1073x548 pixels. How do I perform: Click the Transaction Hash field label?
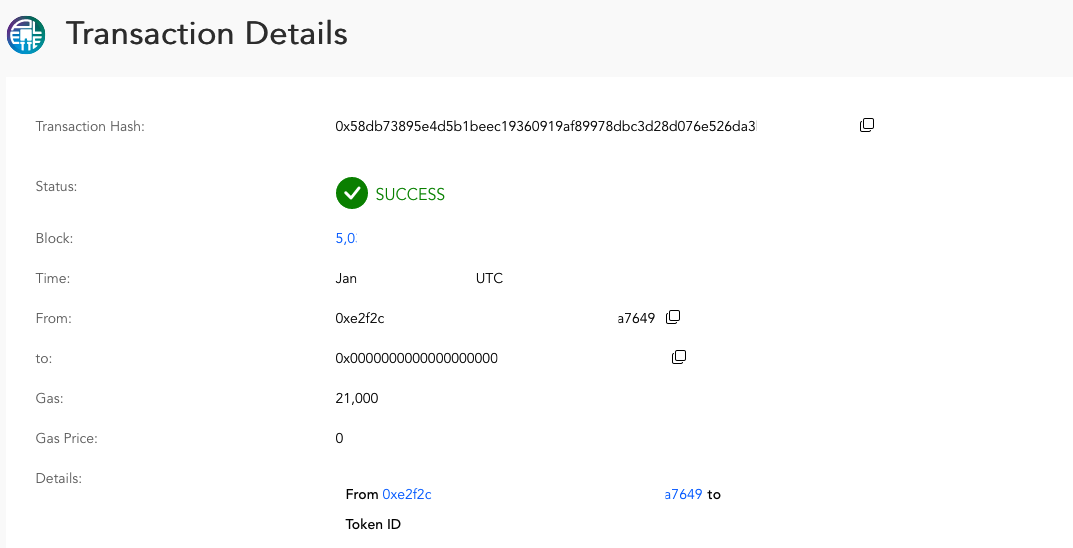pos(90,126)
